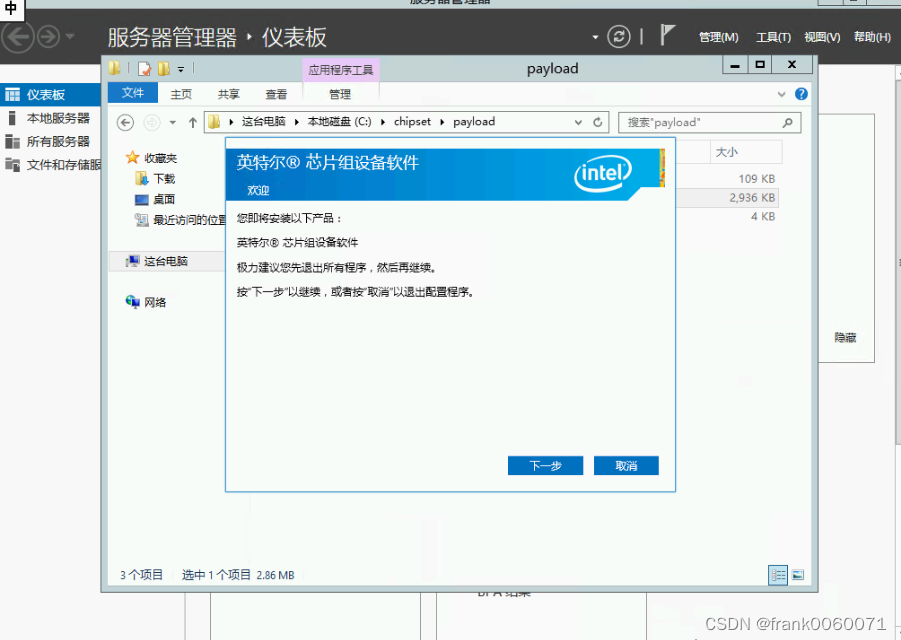This screenshot has width=901, height=640.
Task: Expand the ribbon with chevron arrow
Action: pyautogui.click(x=781, y=94)
